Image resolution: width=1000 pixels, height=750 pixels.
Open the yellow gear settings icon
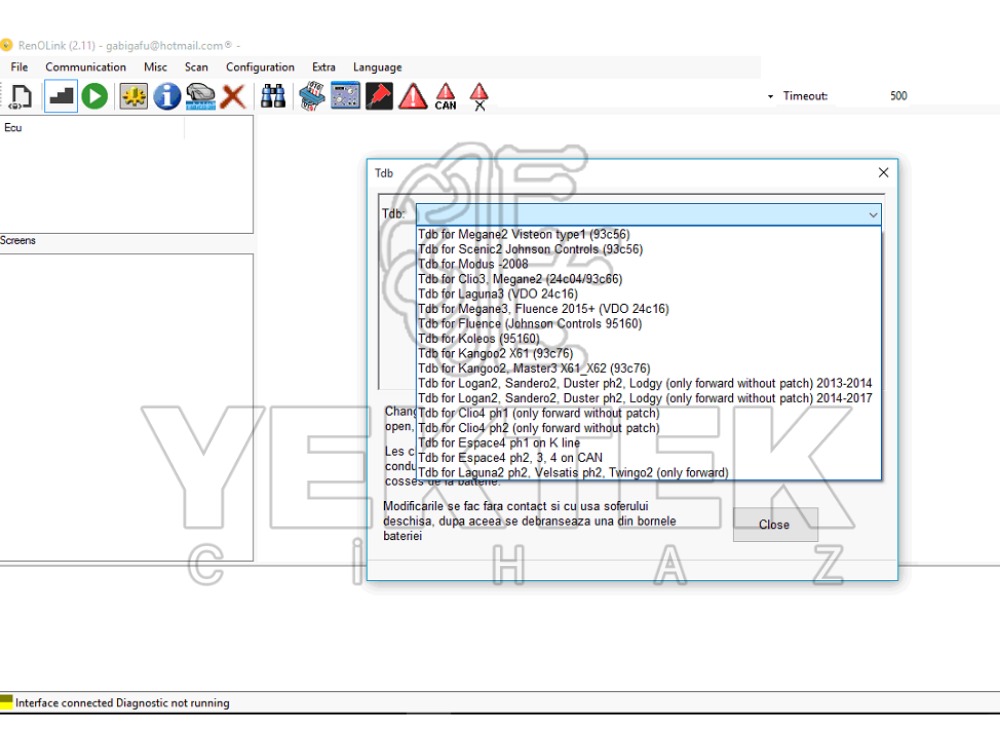[x=133, y=96]
